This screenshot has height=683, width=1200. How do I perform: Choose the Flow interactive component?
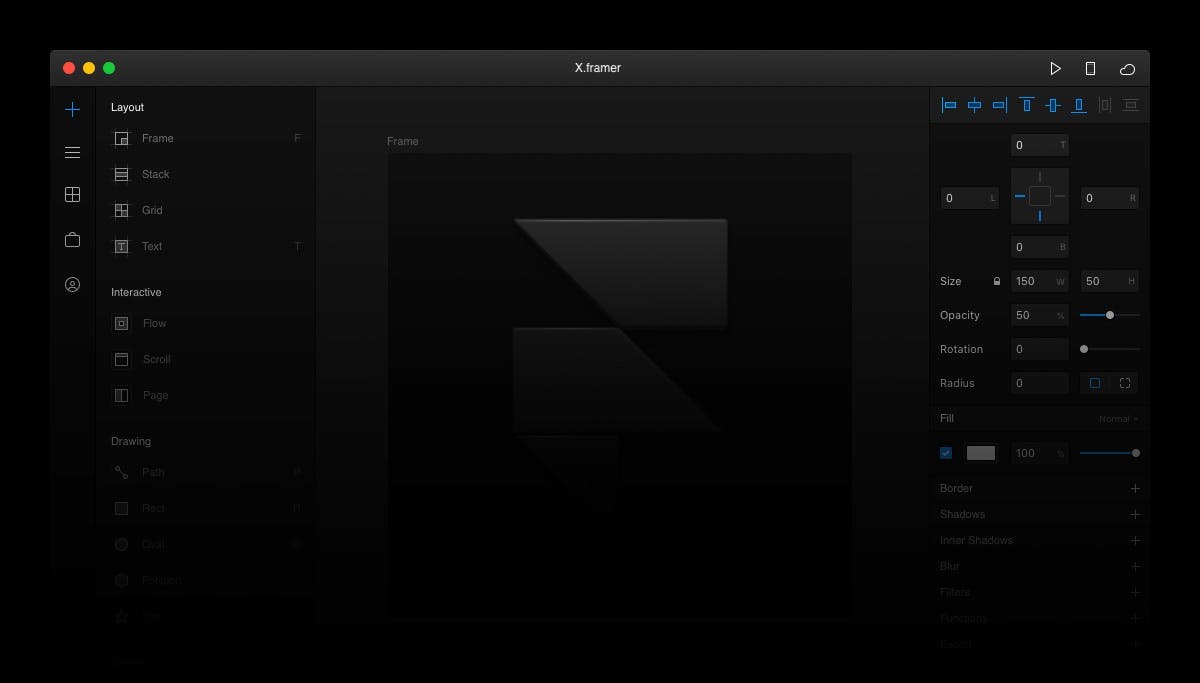206,323
